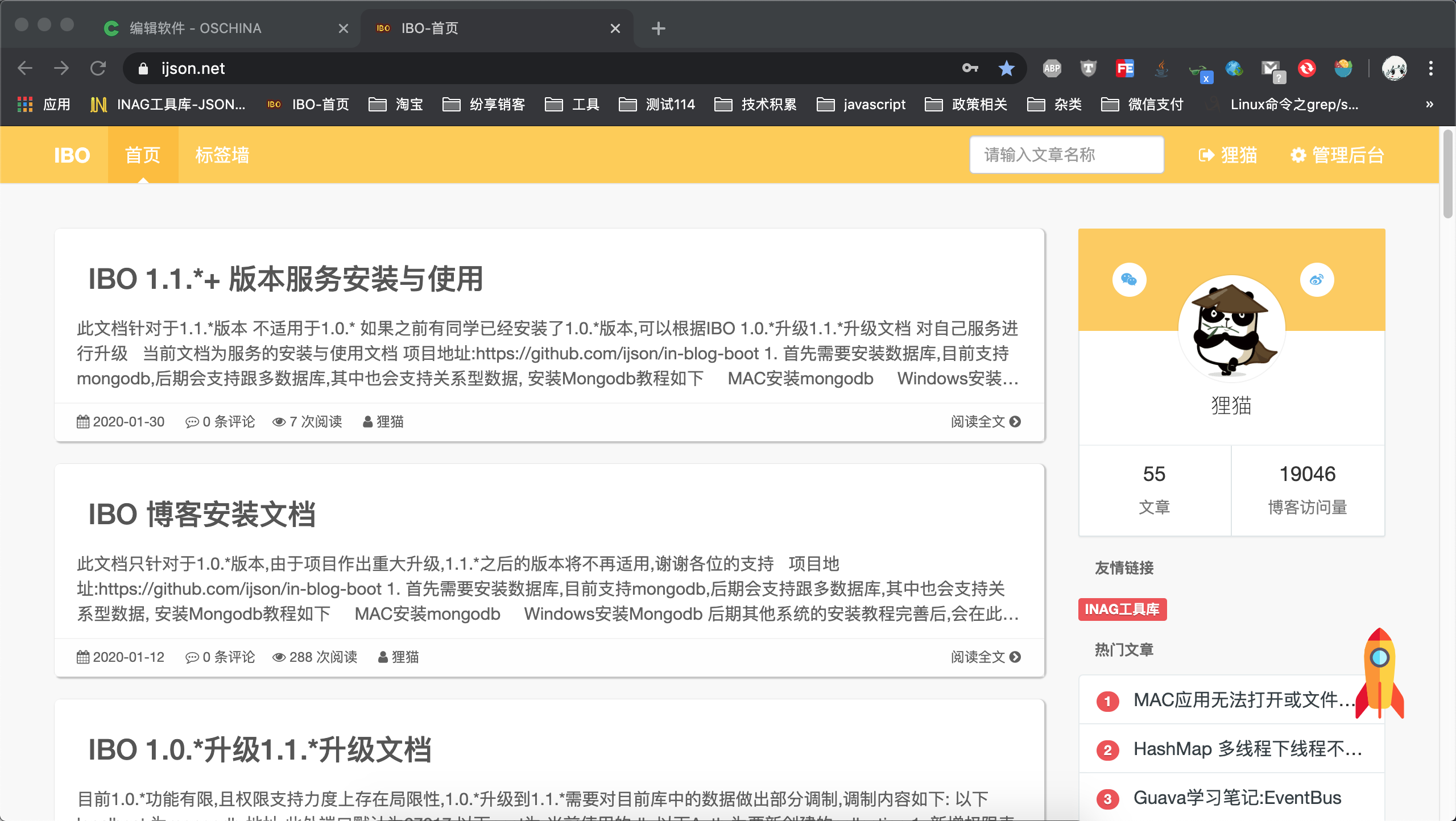
Task: Click the Weibo icon on profile card
Action: click(x=1317, y=279)
